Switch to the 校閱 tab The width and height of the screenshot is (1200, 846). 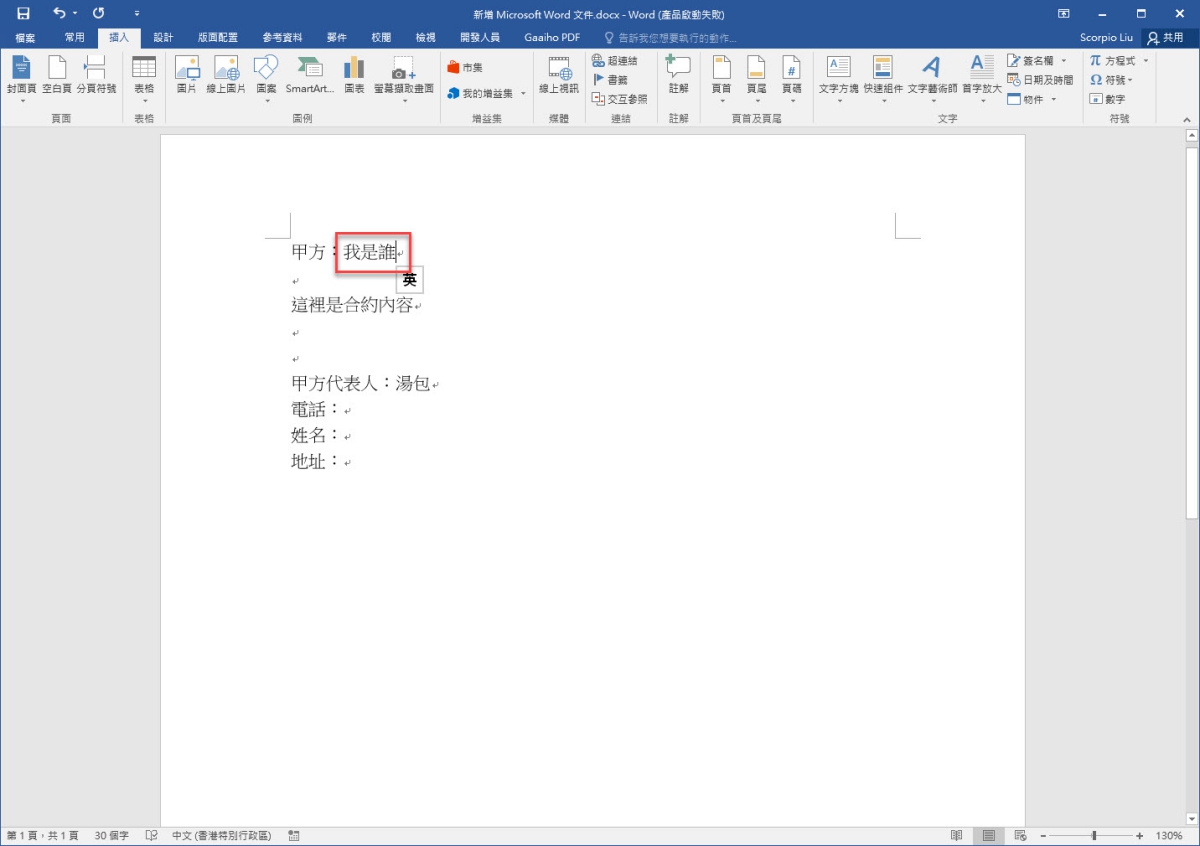(381, 37)
